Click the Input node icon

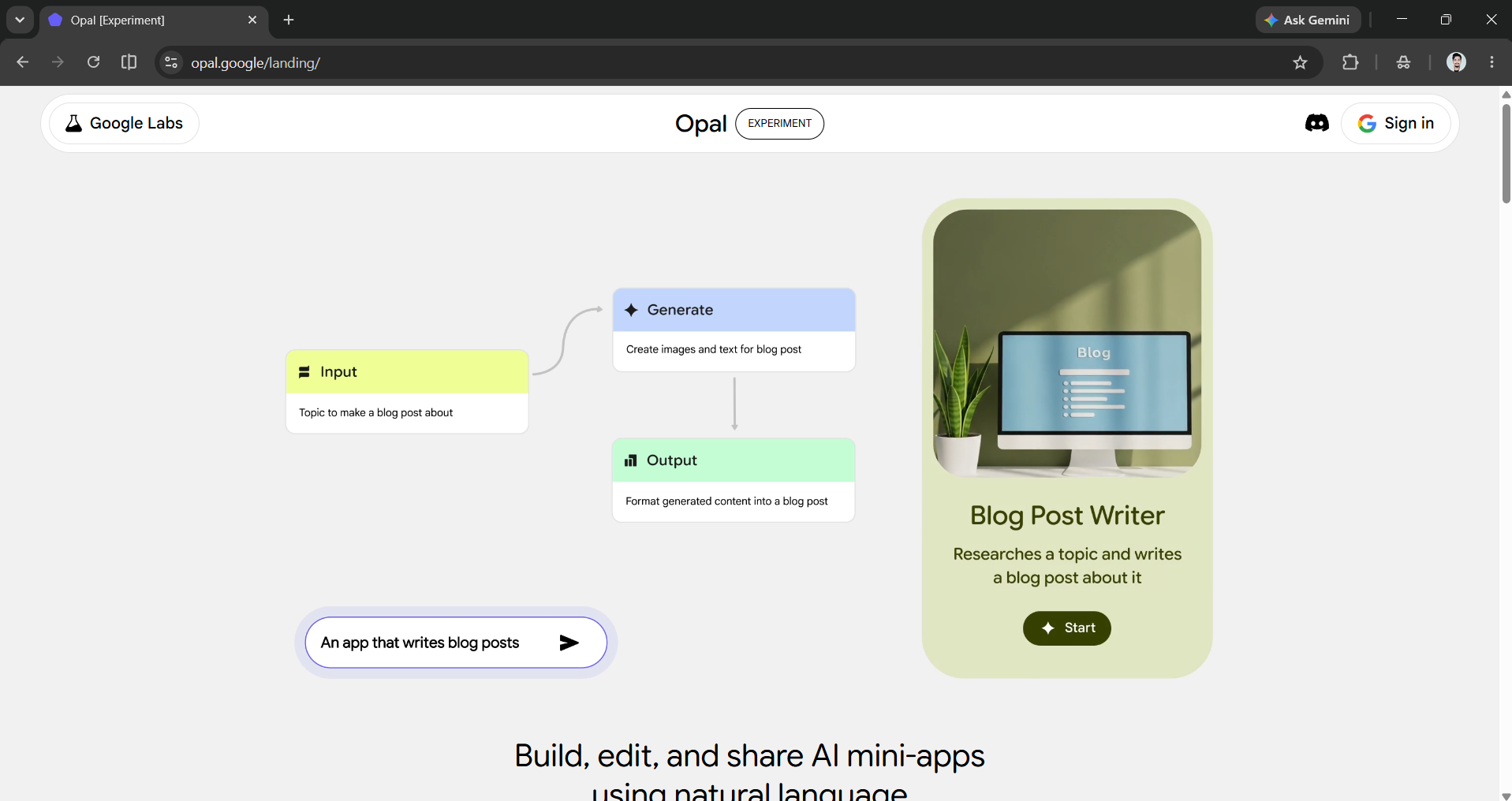304,372
